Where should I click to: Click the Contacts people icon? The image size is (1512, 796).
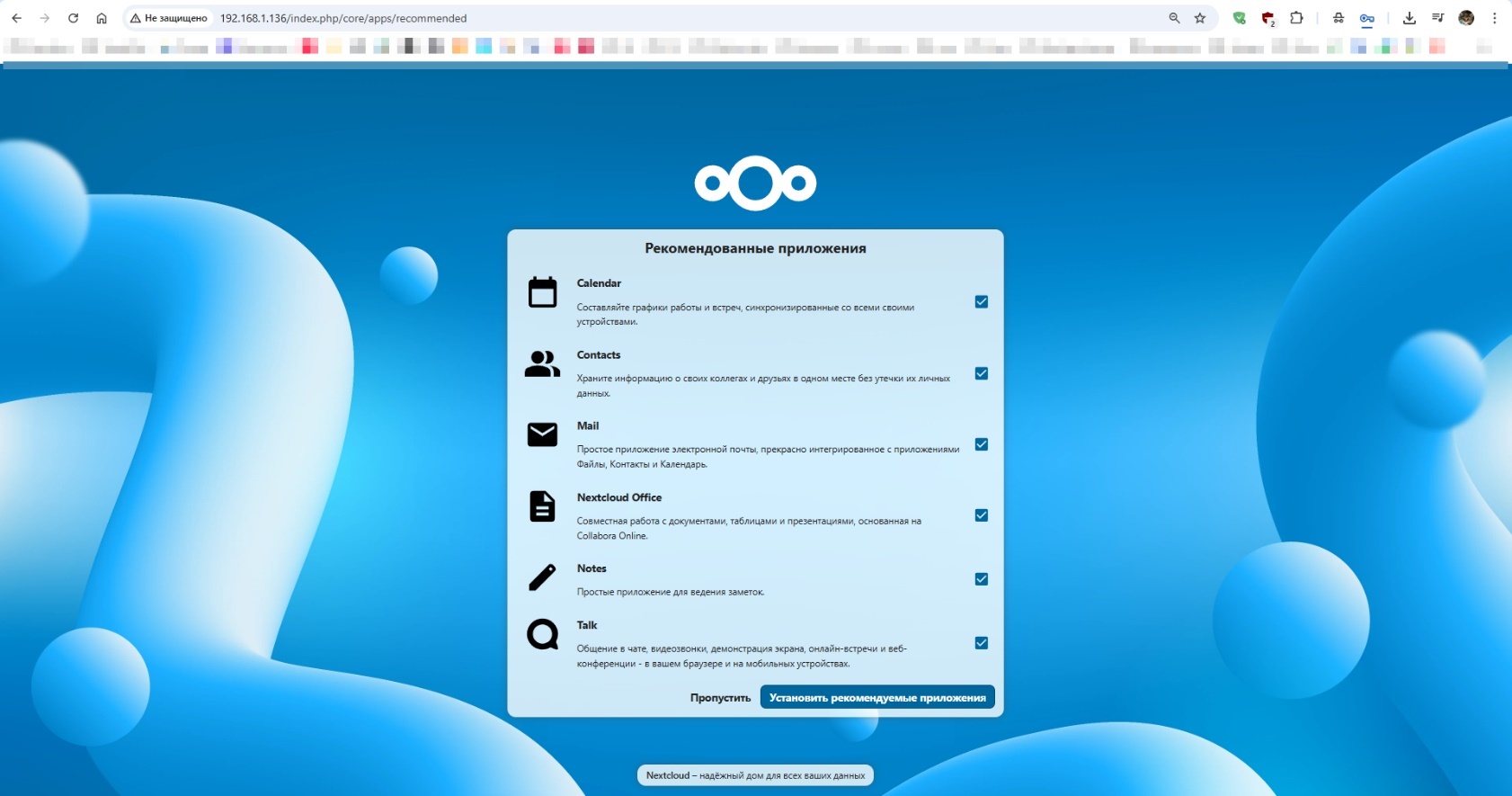coord(542,363)
